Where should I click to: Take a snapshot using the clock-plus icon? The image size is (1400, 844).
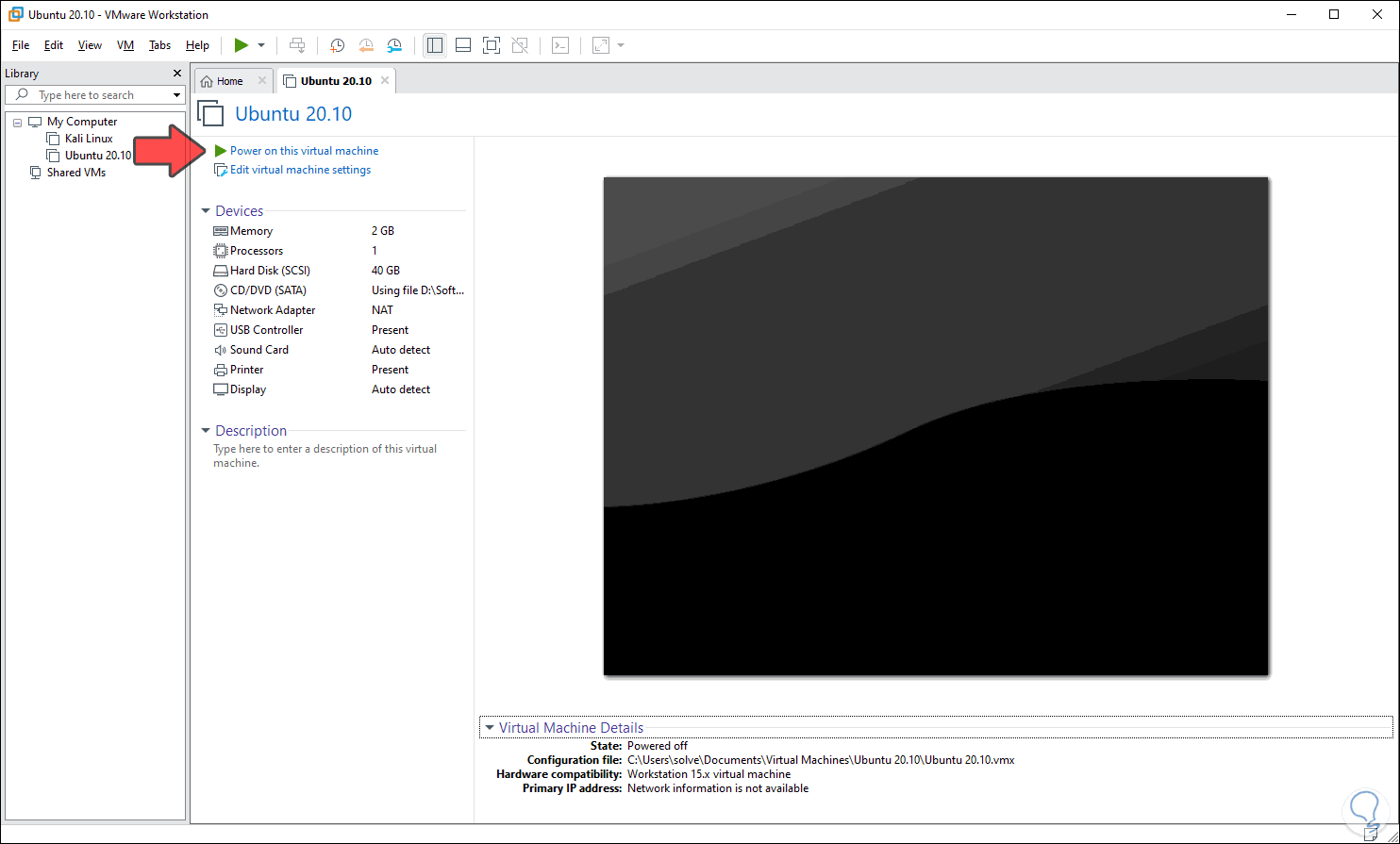pos(337,45)
